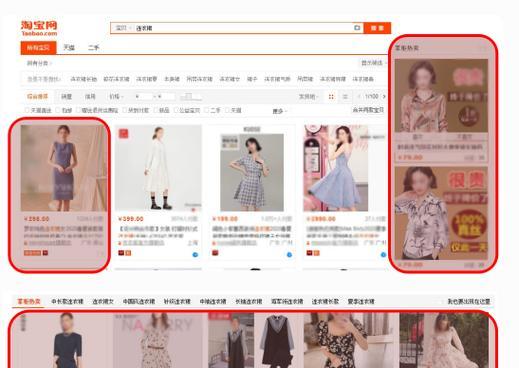Switch to grid view of results

coord(331,97)
